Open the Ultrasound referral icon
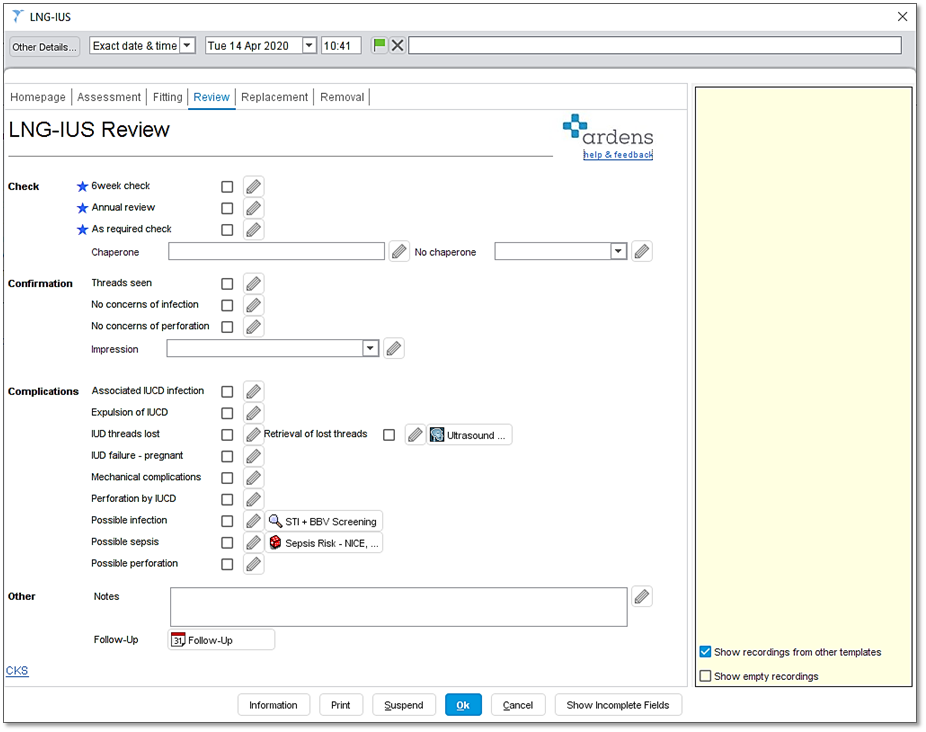 coord(469,434)
